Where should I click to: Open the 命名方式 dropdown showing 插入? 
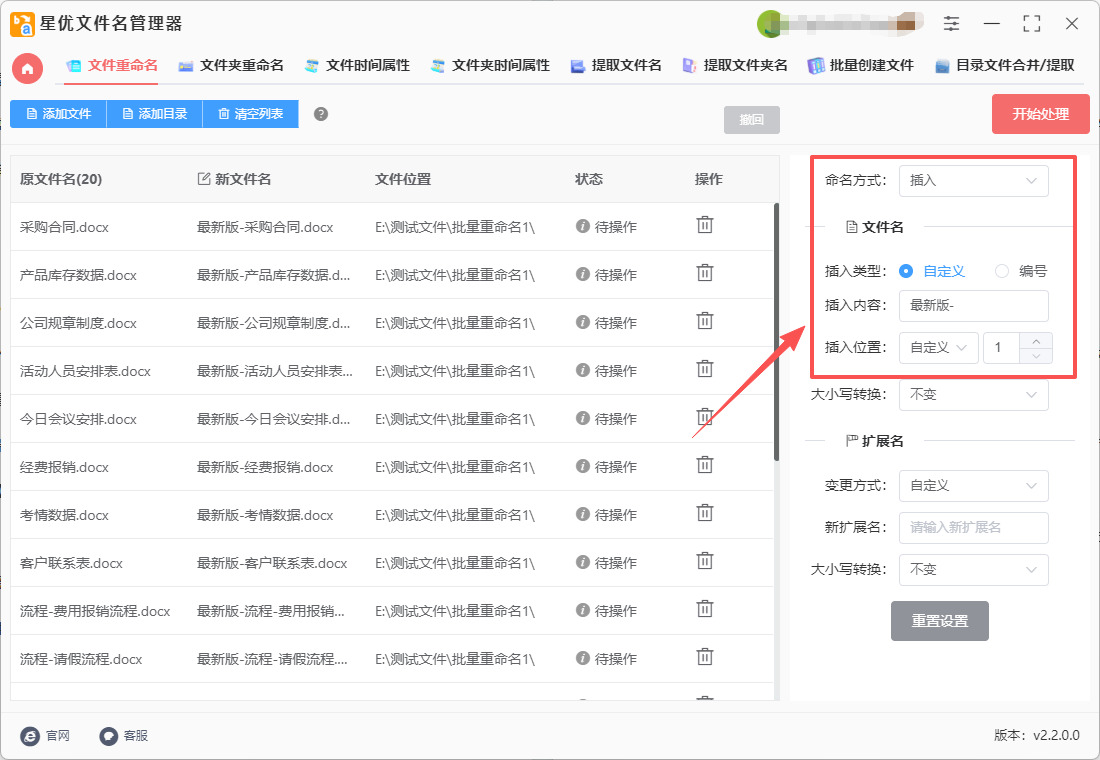coord(974,181)
